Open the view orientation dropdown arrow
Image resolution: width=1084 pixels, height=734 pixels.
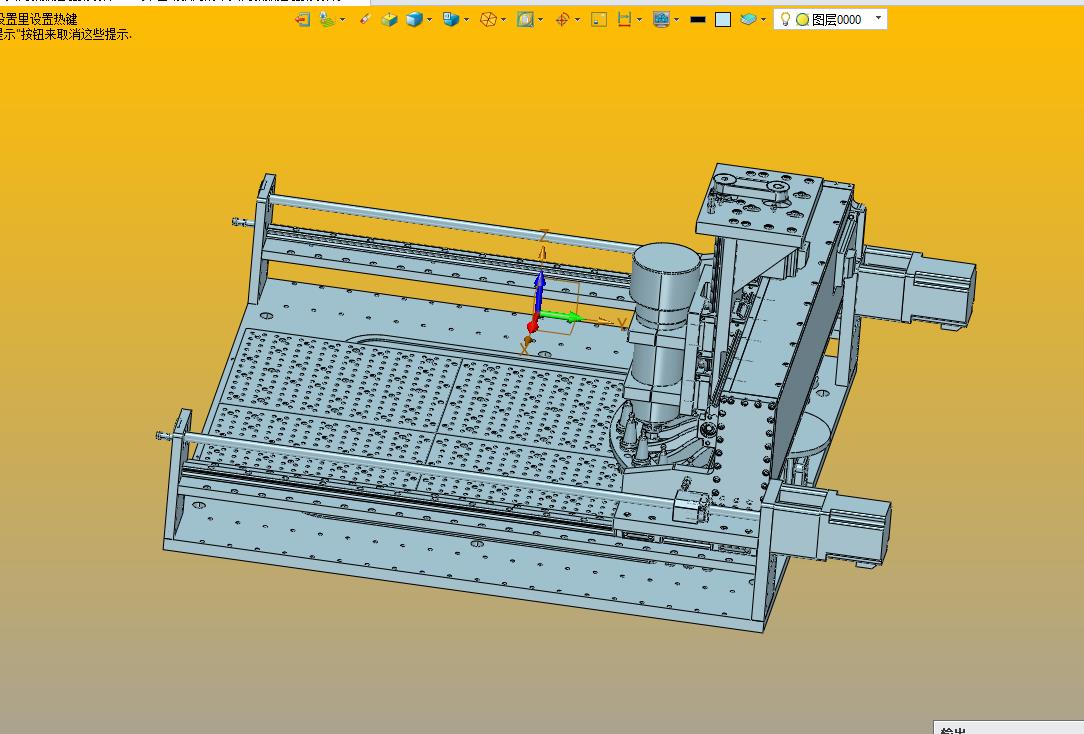[x=467, y=20]
